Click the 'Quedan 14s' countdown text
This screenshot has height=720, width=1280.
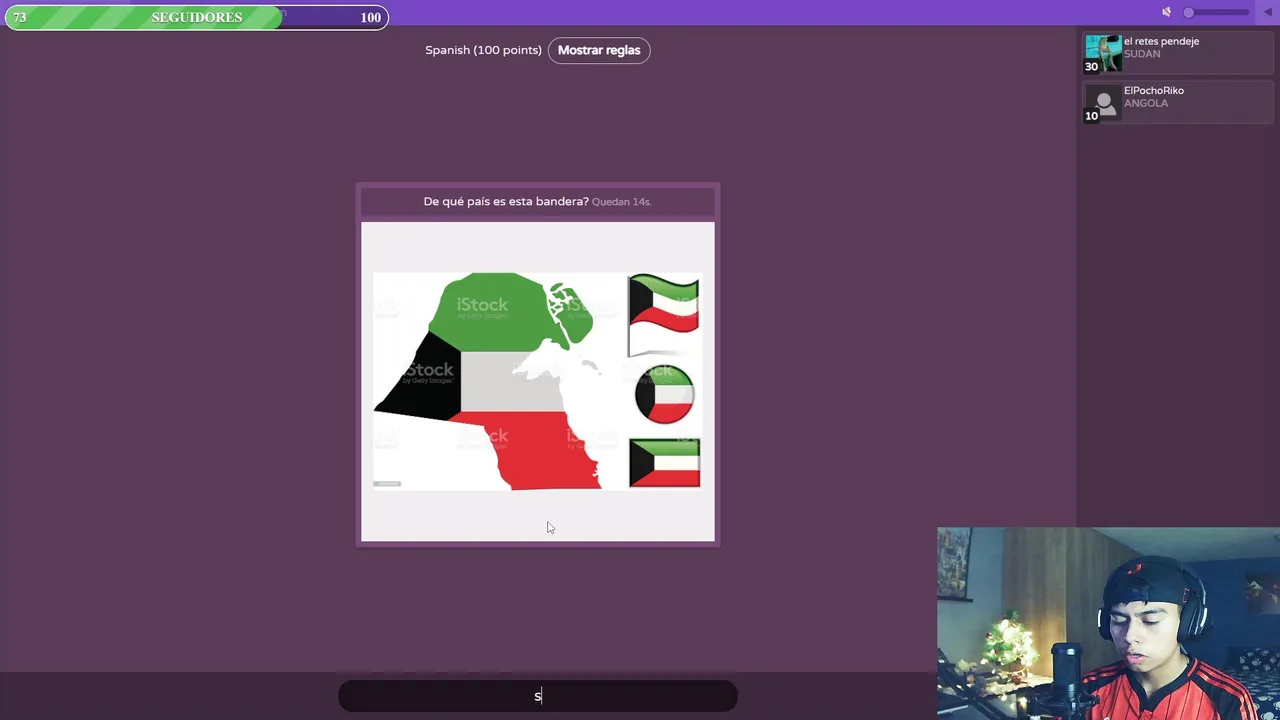pyautogui.click(x=621, y=202)
